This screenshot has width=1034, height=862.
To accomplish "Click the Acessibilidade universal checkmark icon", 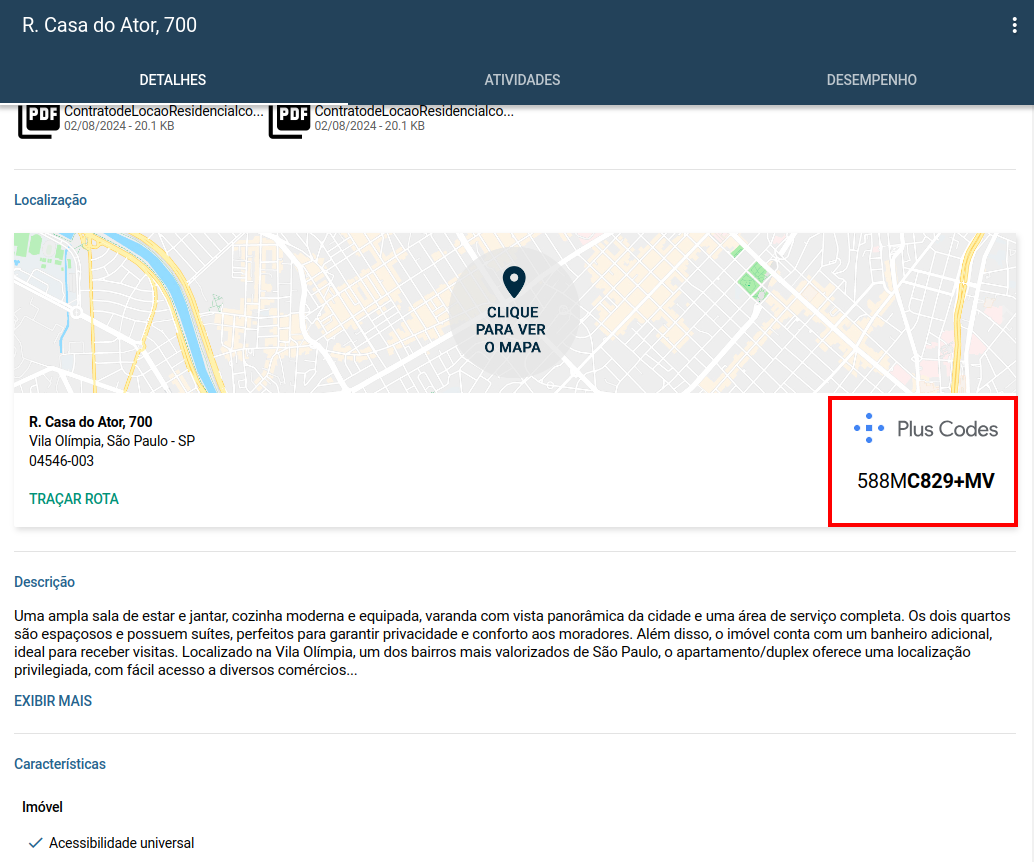I will coord(36,843).
